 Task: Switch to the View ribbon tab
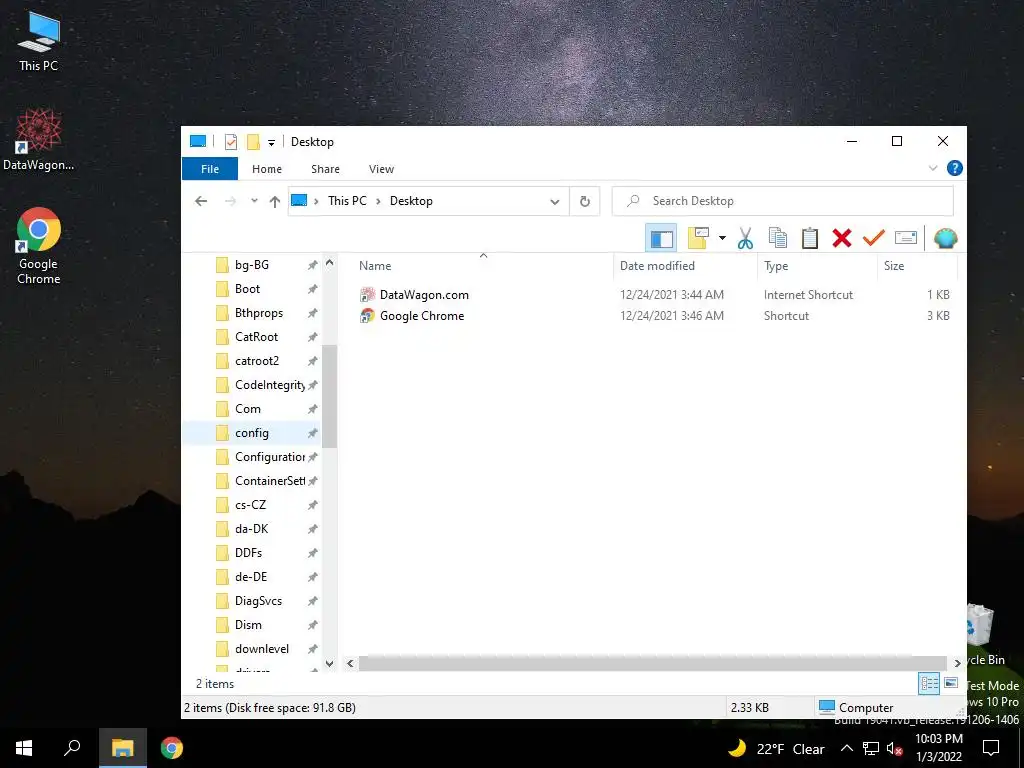(381, 169)
